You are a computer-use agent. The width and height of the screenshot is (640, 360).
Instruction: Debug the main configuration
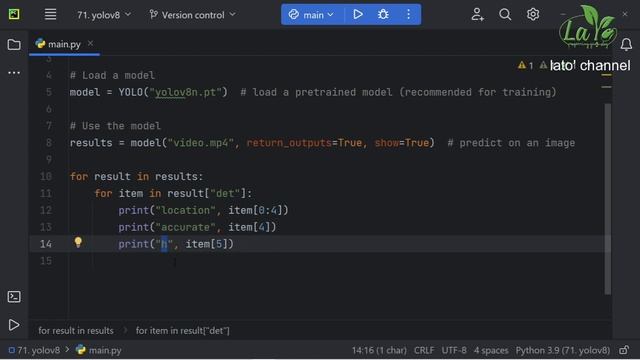(383, 15)
